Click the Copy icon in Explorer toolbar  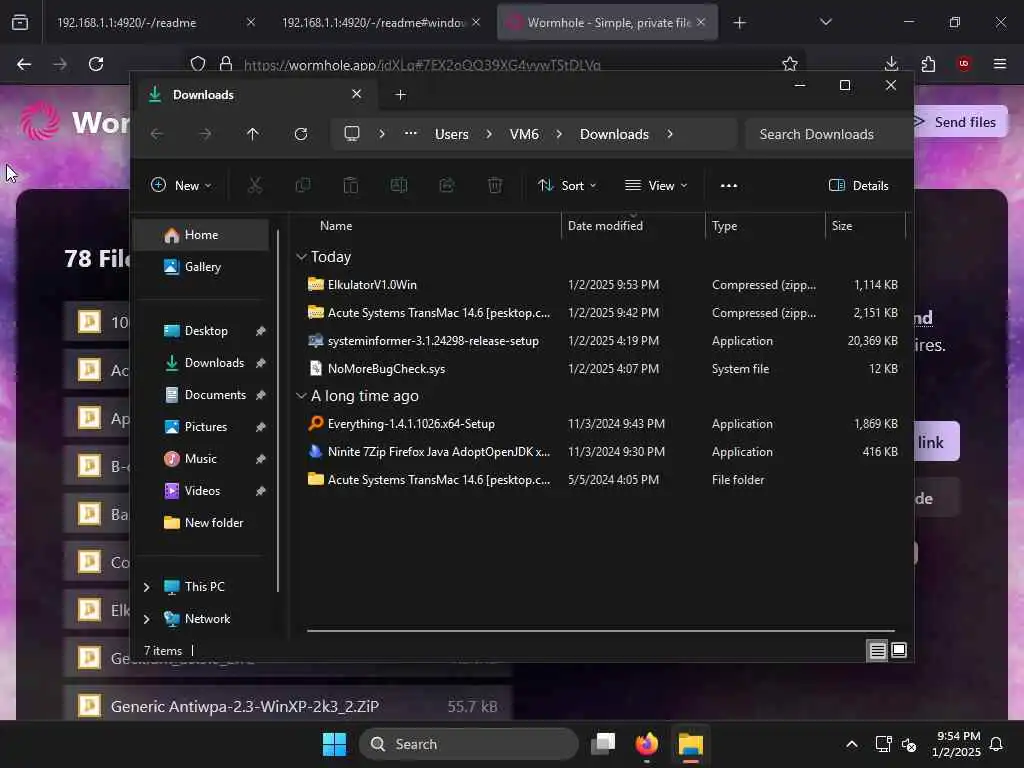click(x=302, y=185)
